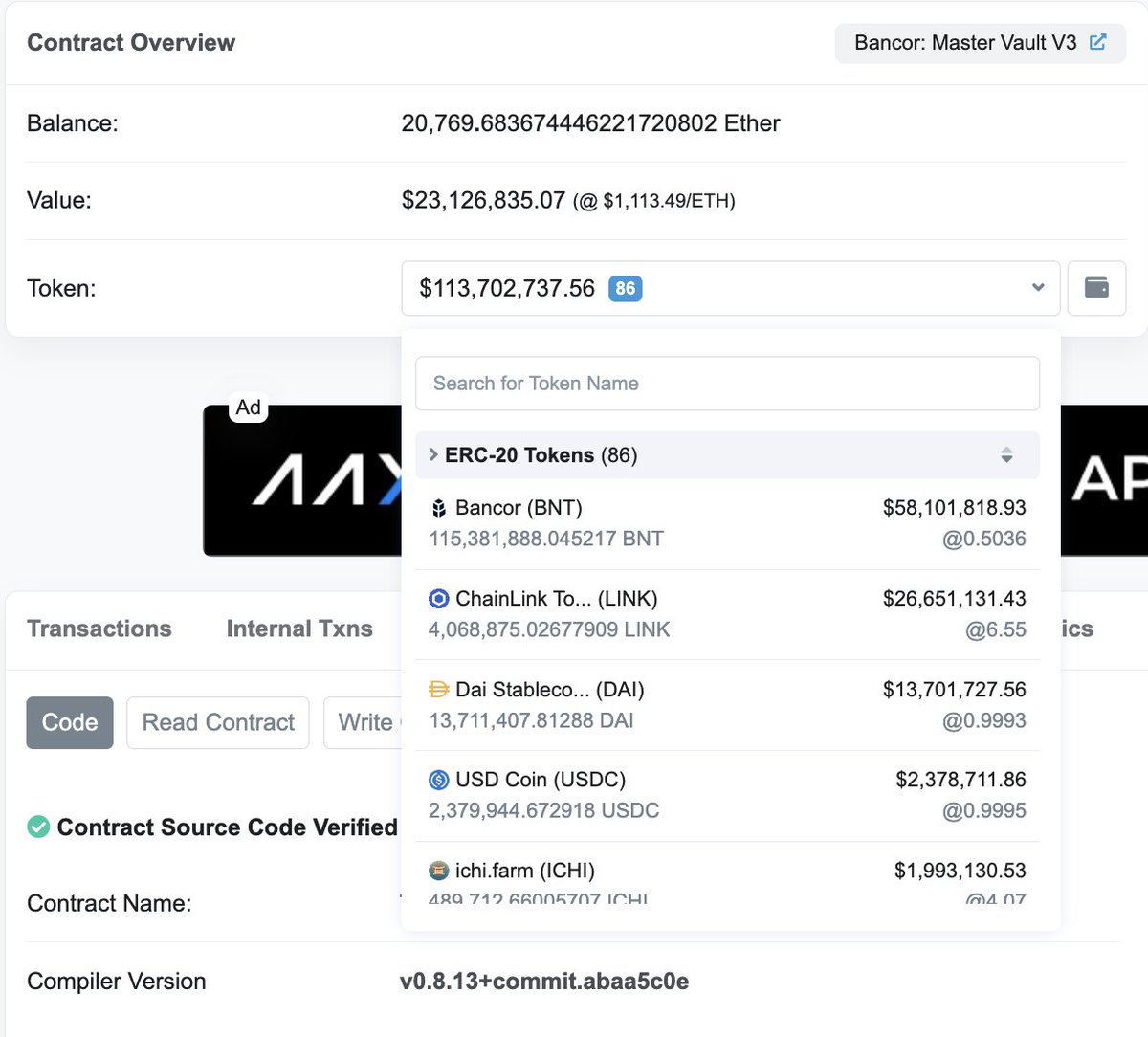Viewport: 1148px width, 1037px height.
Task: Click the DAI price @0.9993
Action: 984,720
